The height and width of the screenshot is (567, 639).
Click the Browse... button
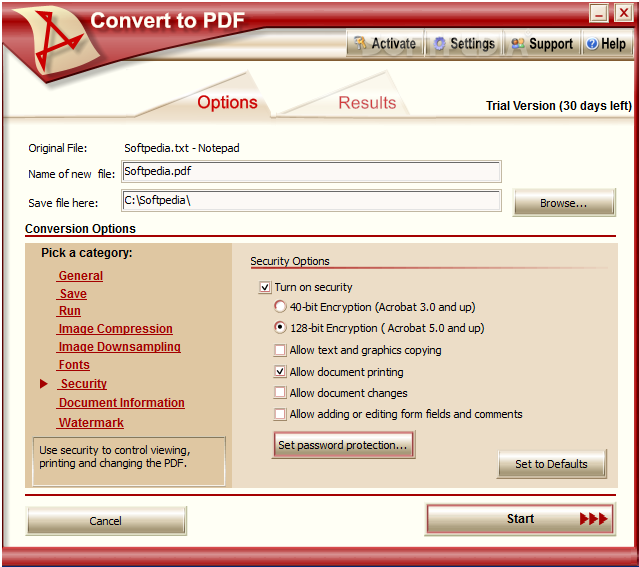pyautogui.click(x=564, y=203)
